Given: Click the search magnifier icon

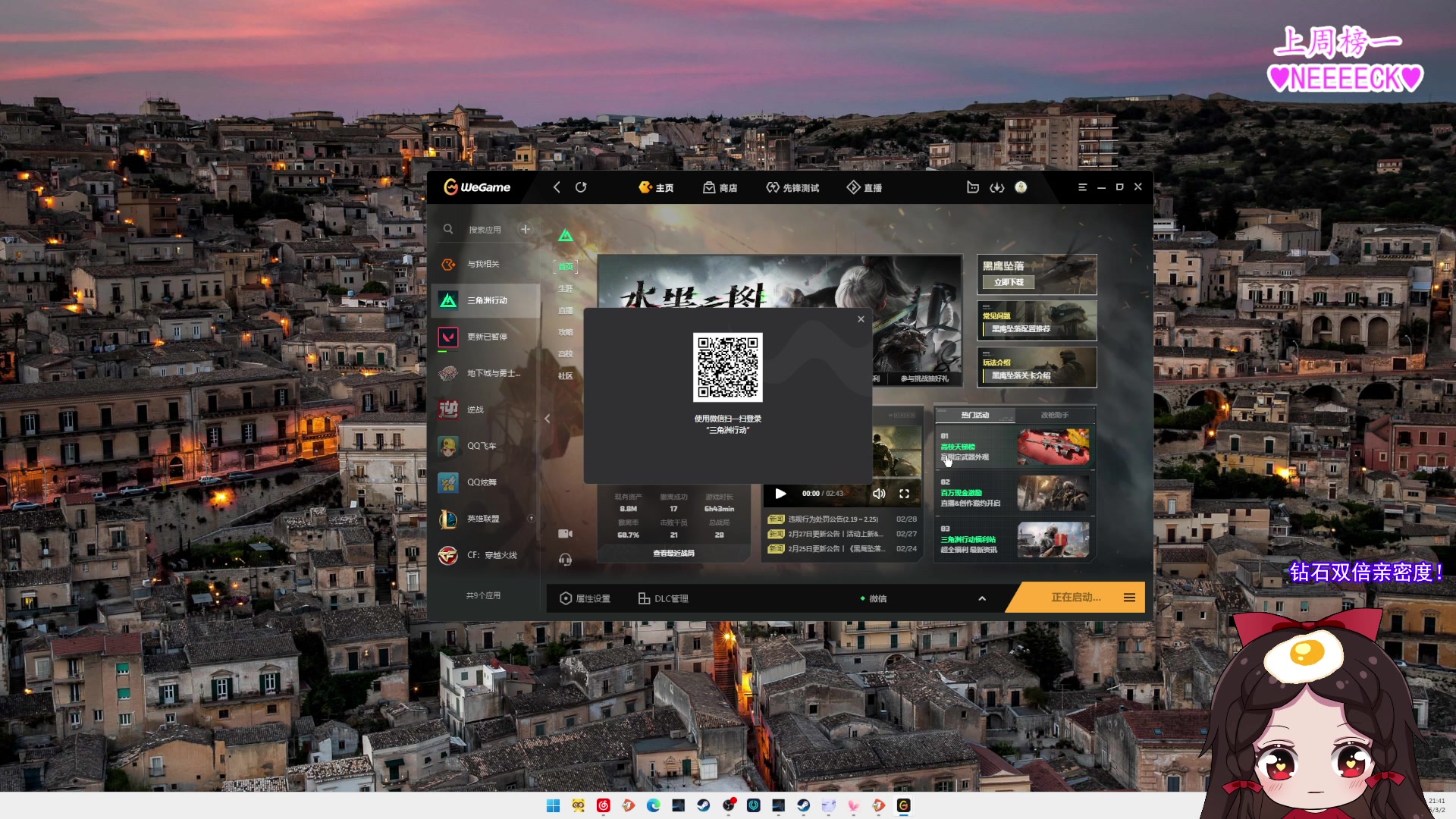Looking at the screenshot, I should tap(448, 229).
